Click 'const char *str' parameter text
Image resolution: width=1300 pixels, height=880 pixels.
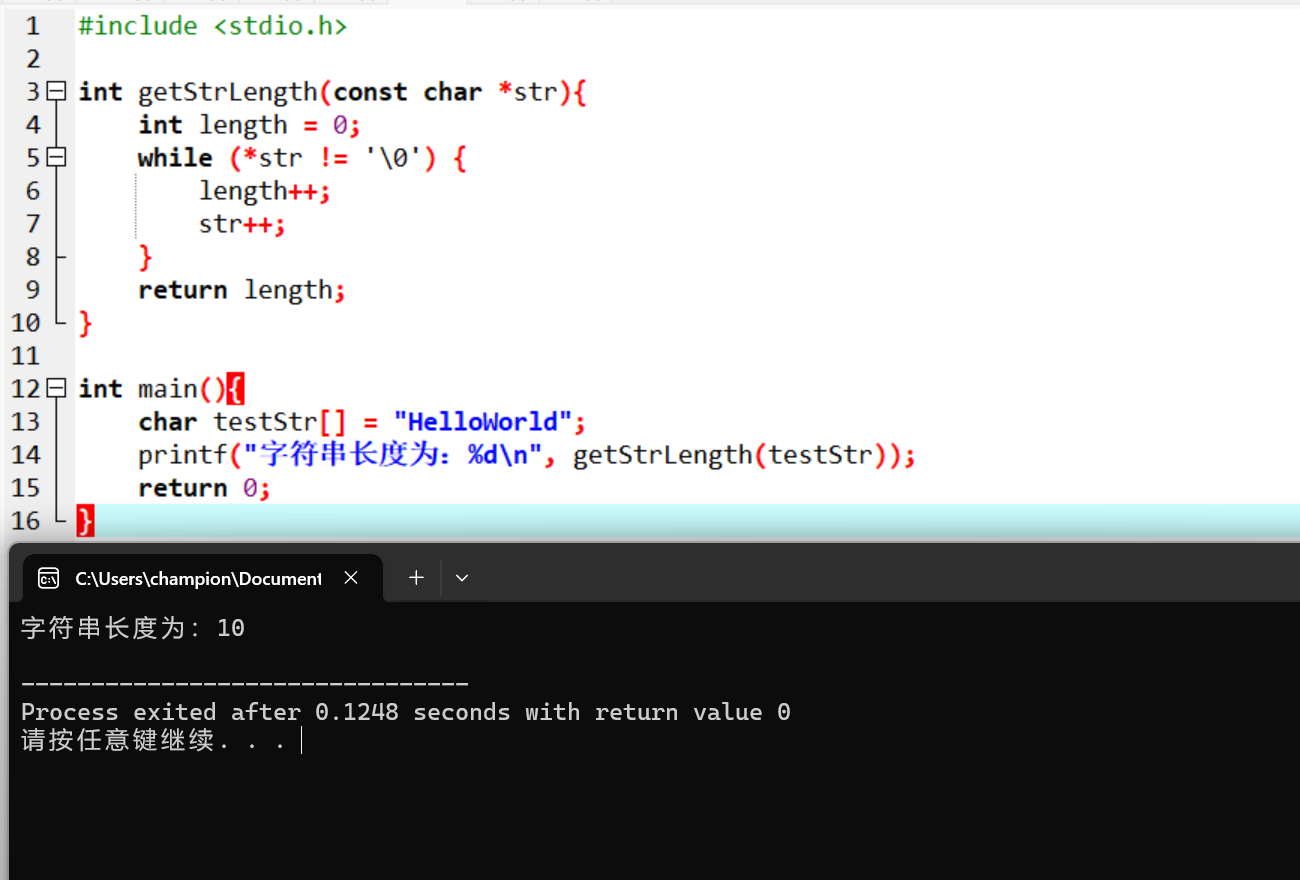[445, 92]
